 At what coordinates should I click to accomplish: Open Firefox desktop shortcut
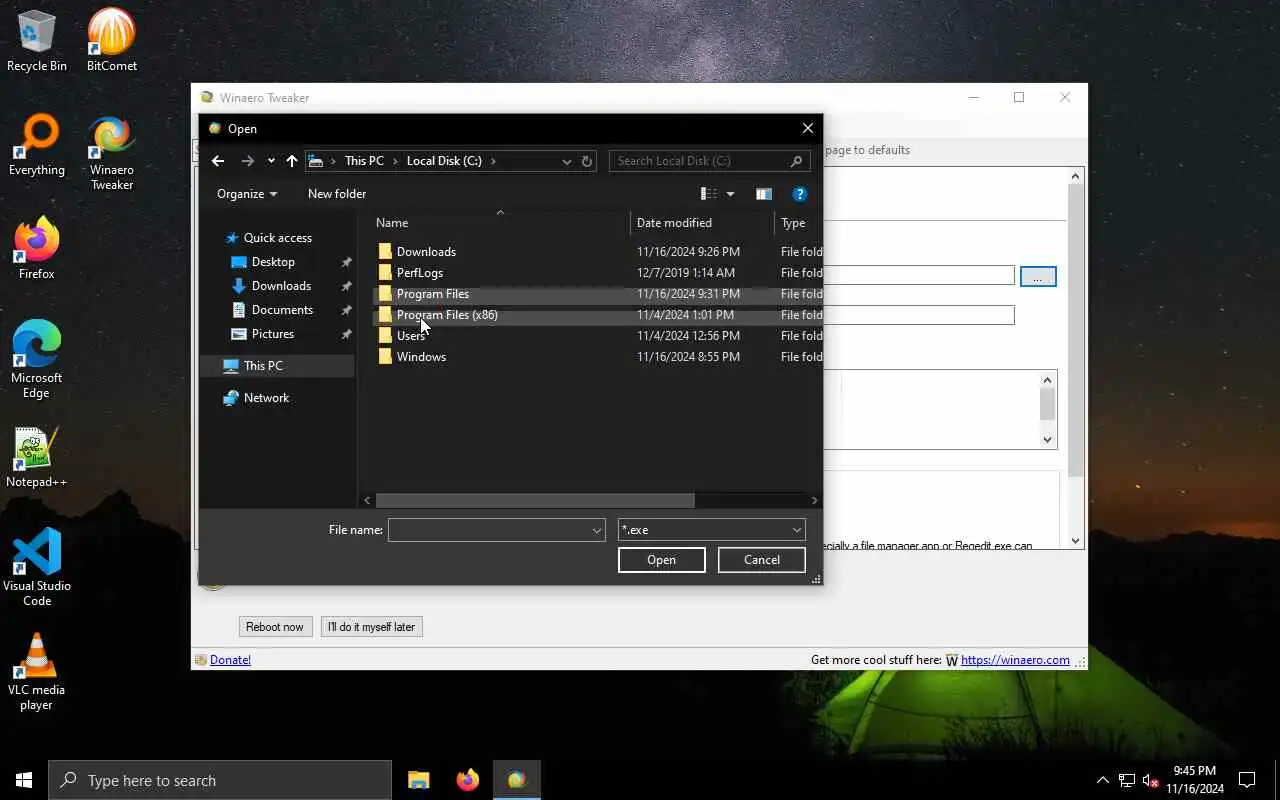(37, 248)
